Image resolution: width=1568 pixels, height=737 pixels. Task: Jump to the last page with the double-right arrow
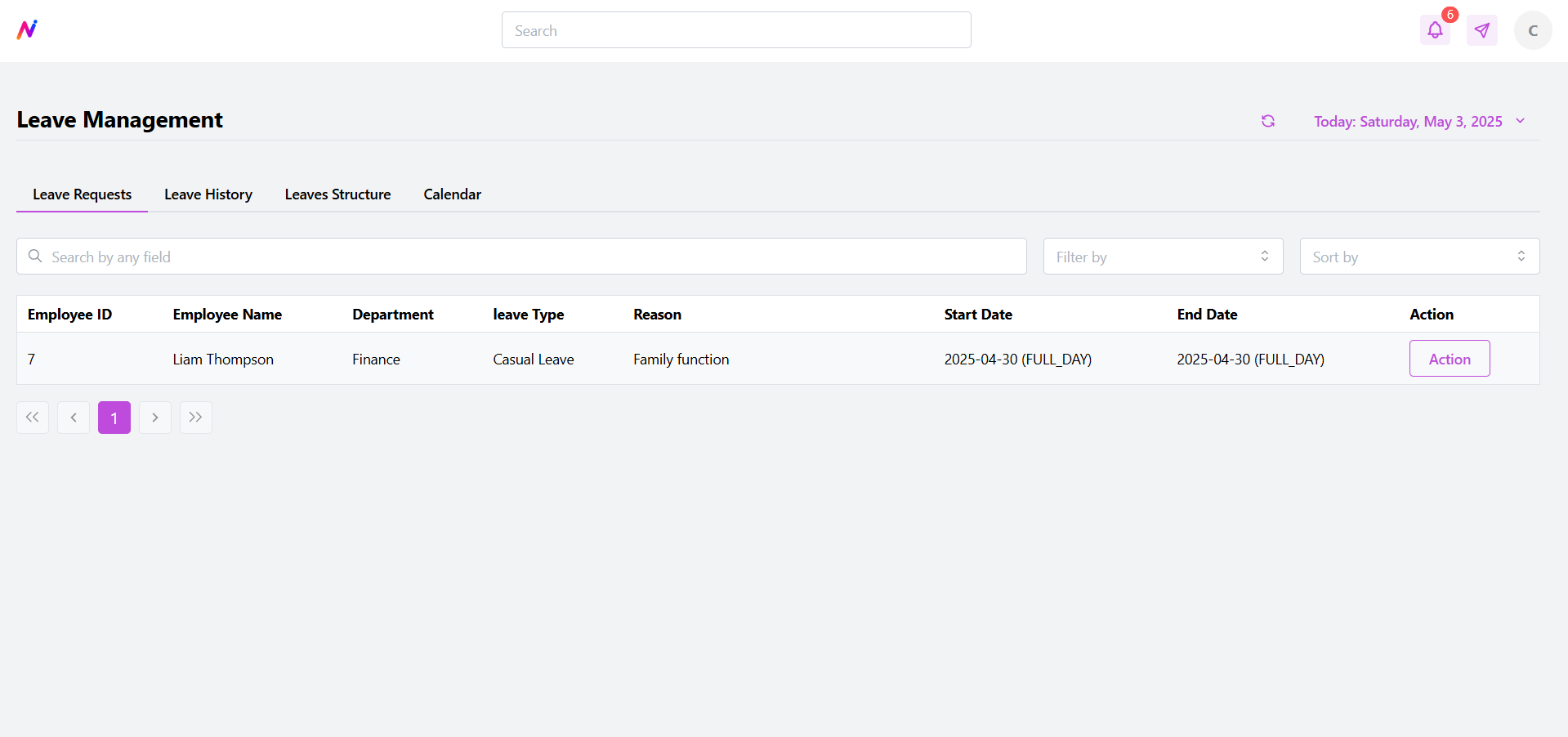click(196, 418)
